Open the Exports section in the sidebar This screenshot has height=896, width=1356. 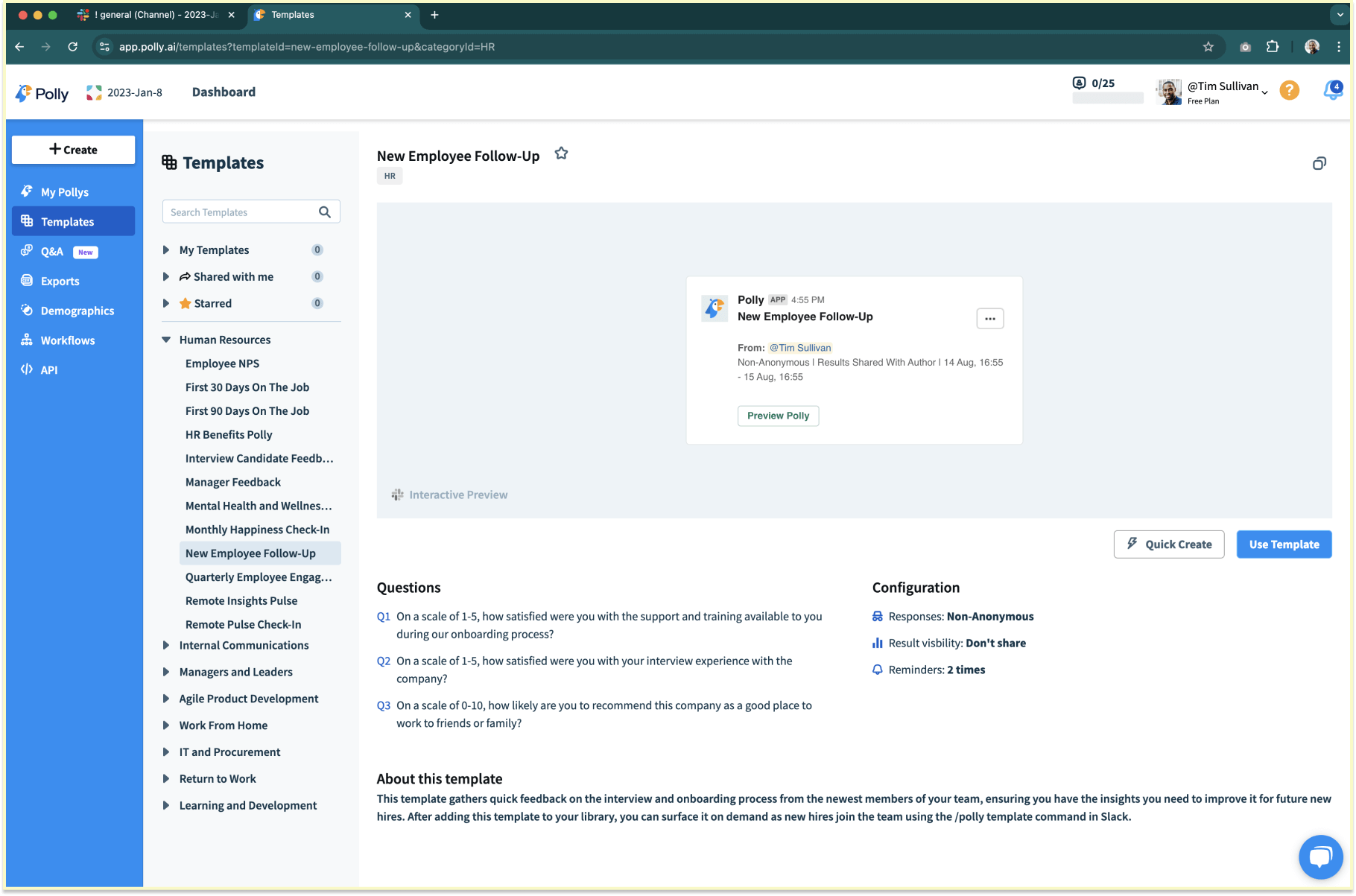60,281
